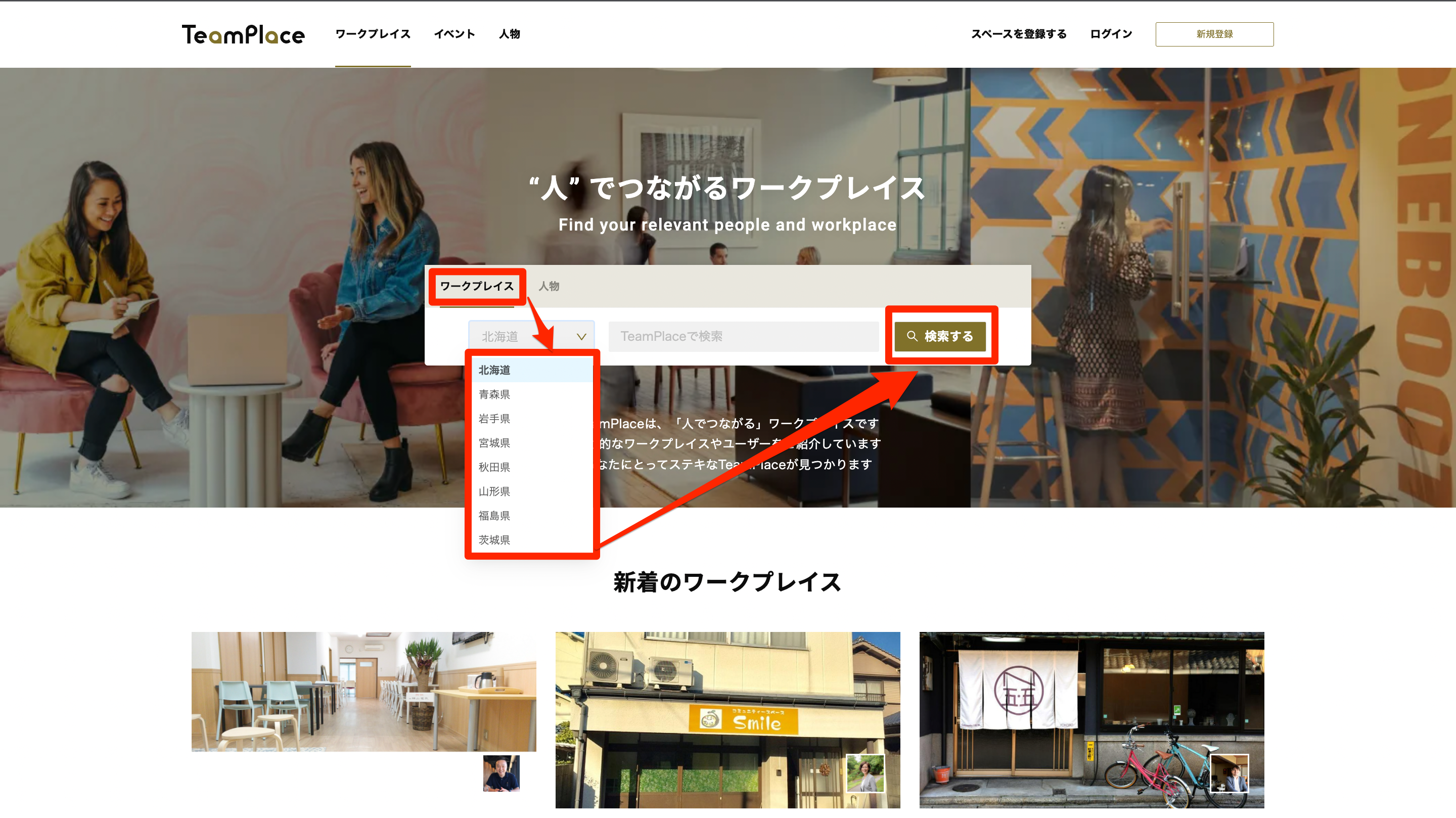Image resolution: width=1456 pixels, height=818 pixels.
Task: Click the avatar on the noren shop card
Action: pyautogui.click(x=1229, y=773)
